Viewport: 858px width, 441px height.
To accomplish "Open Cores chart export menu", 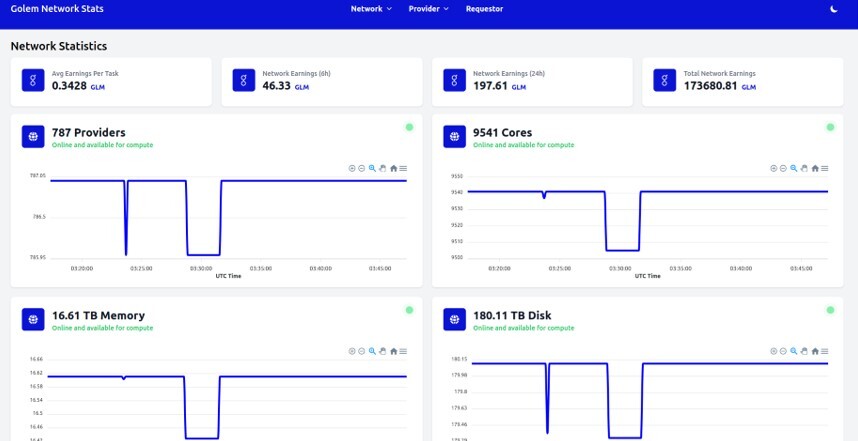I will coord(825,169).
